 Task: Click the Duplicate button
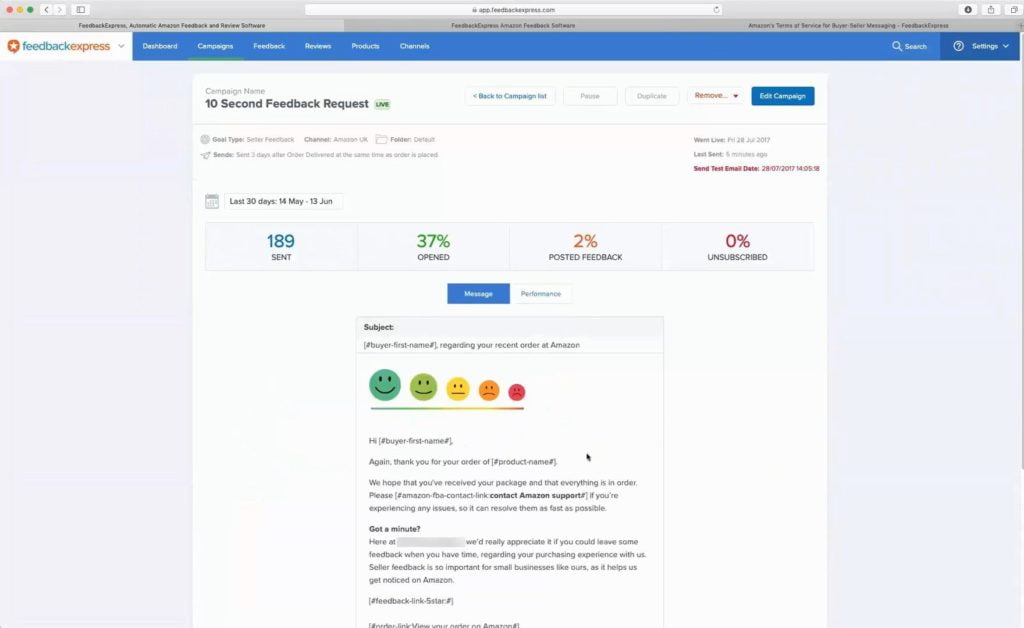[x=652, y=96]
